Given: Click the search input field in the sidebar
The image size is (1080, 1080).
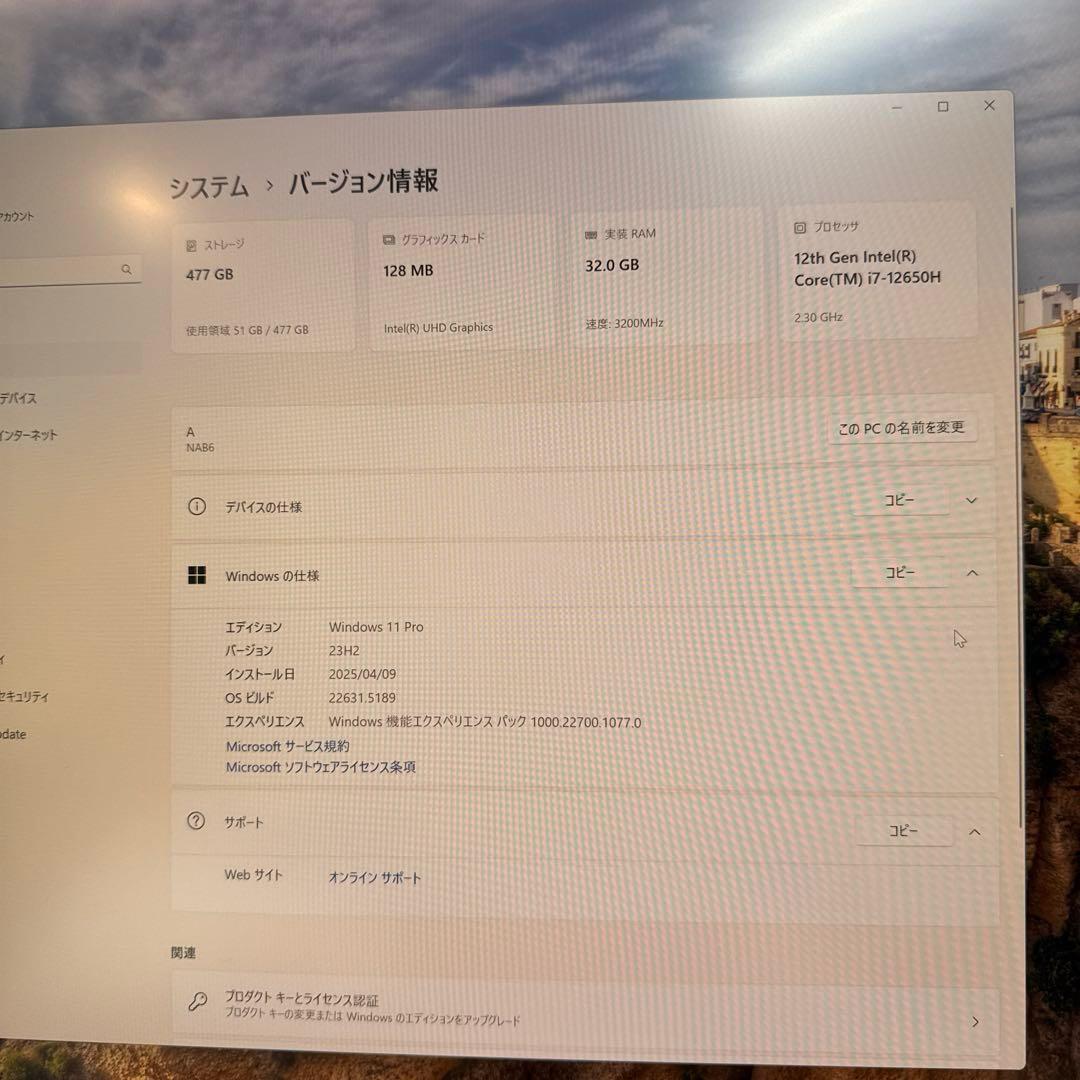Looking at the screenshot, I should pos(60,269).
